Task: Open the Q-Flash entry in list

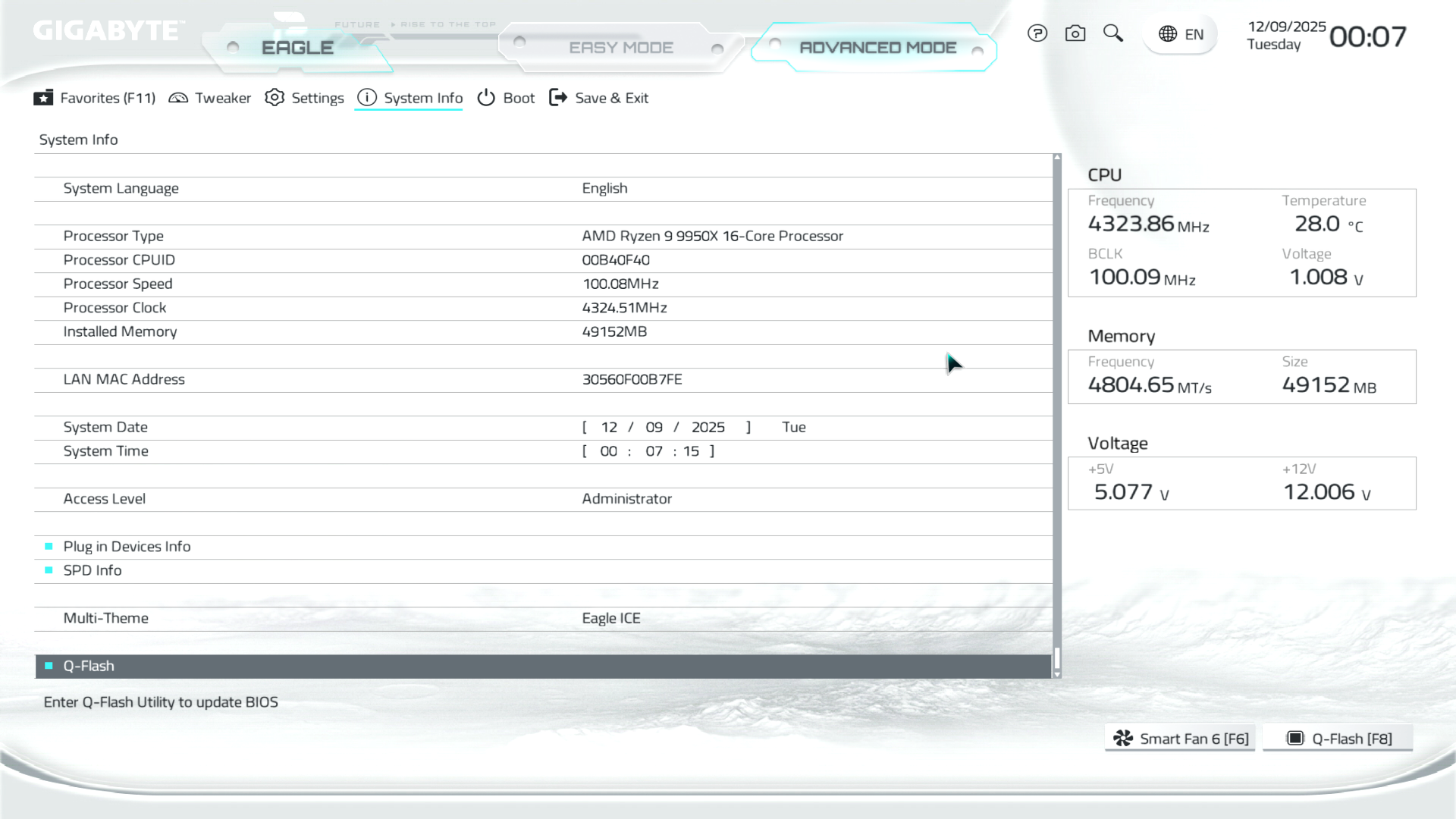Action: pos(89,666)
